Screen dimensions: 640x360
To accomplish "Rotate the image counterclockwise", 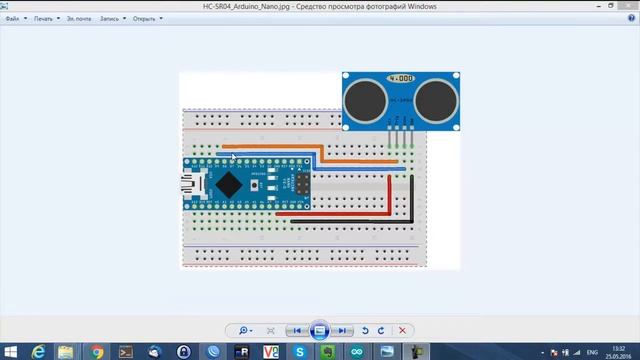I will point(365,331).
